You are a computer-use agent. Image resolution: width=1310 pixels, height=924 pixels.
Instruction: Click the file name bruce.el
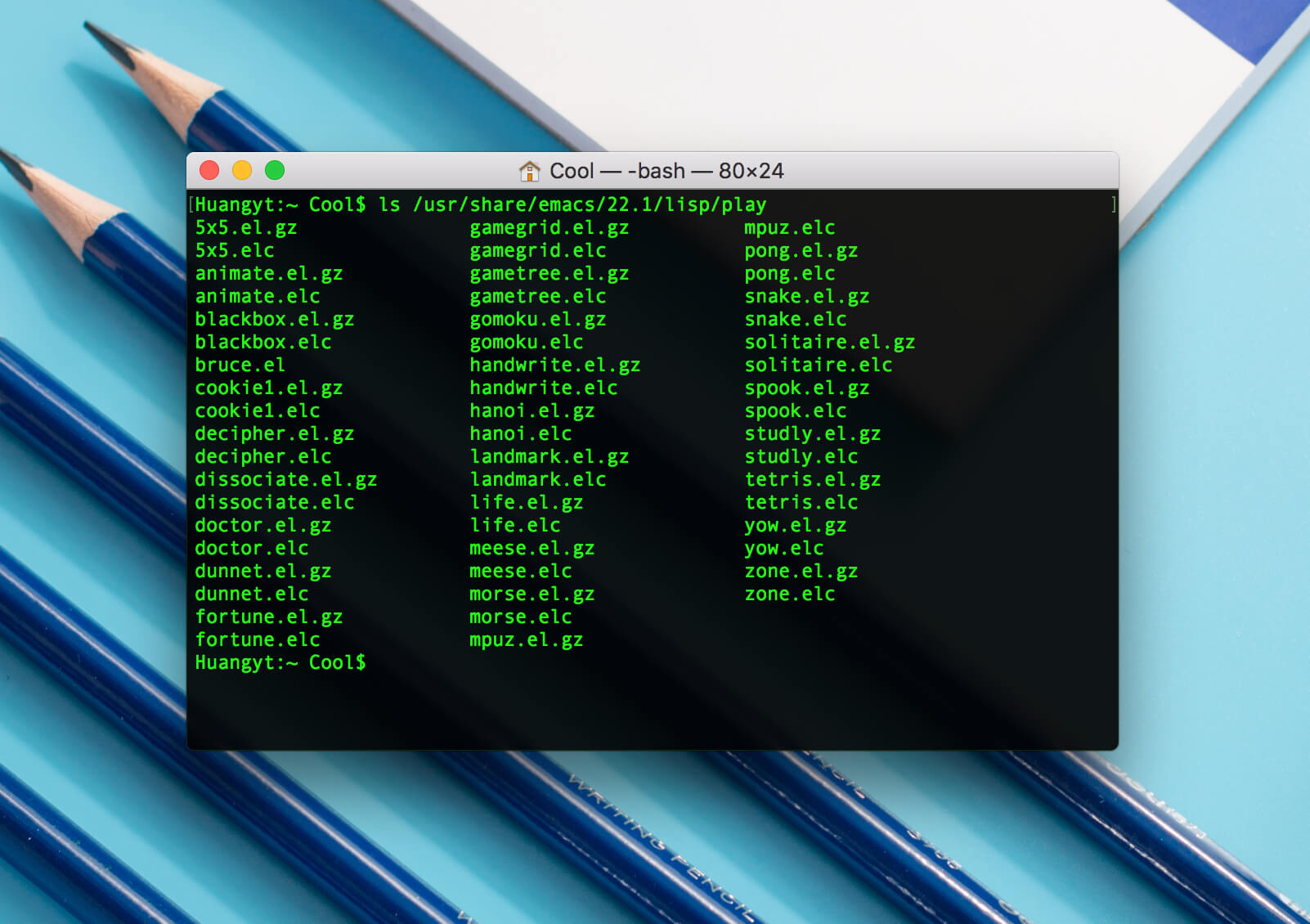(x=240, y=365)
